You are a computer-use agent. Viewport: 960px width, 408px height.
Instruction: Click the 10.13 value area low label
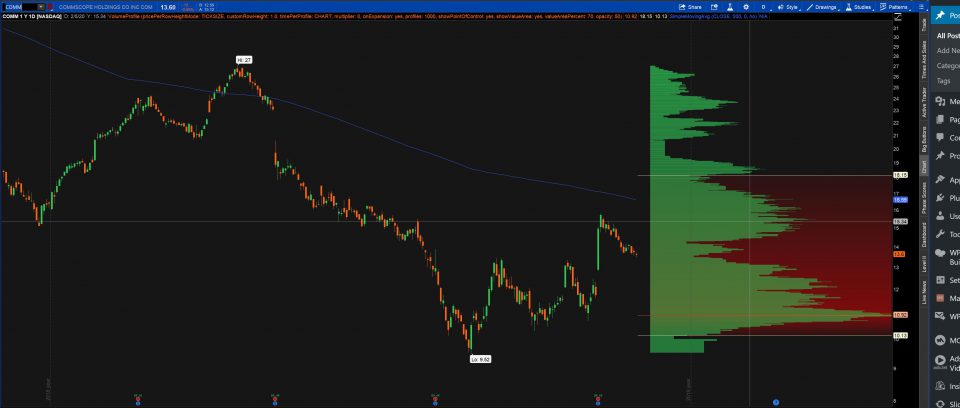coord(901,335)
